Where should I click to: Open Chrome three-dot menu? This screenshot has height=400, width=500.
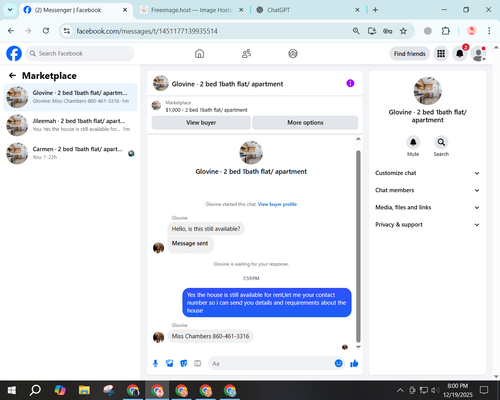point(489,31)
